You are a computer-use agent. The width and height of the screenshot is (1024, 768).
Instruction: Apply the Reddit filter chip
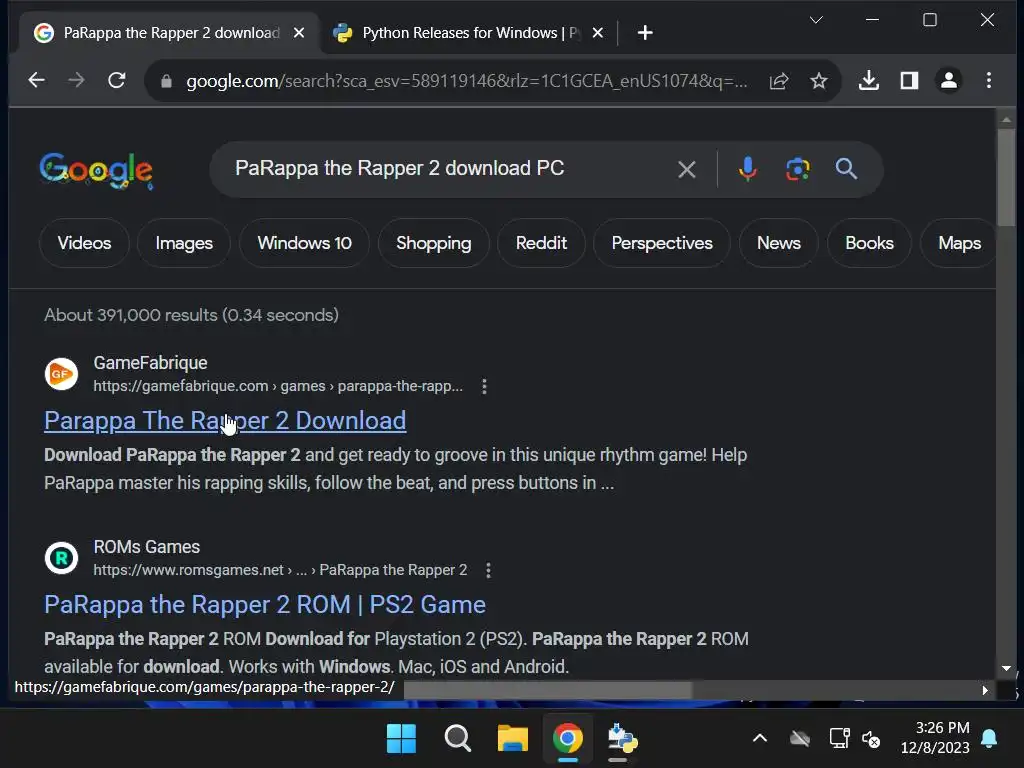pos(541,243)
